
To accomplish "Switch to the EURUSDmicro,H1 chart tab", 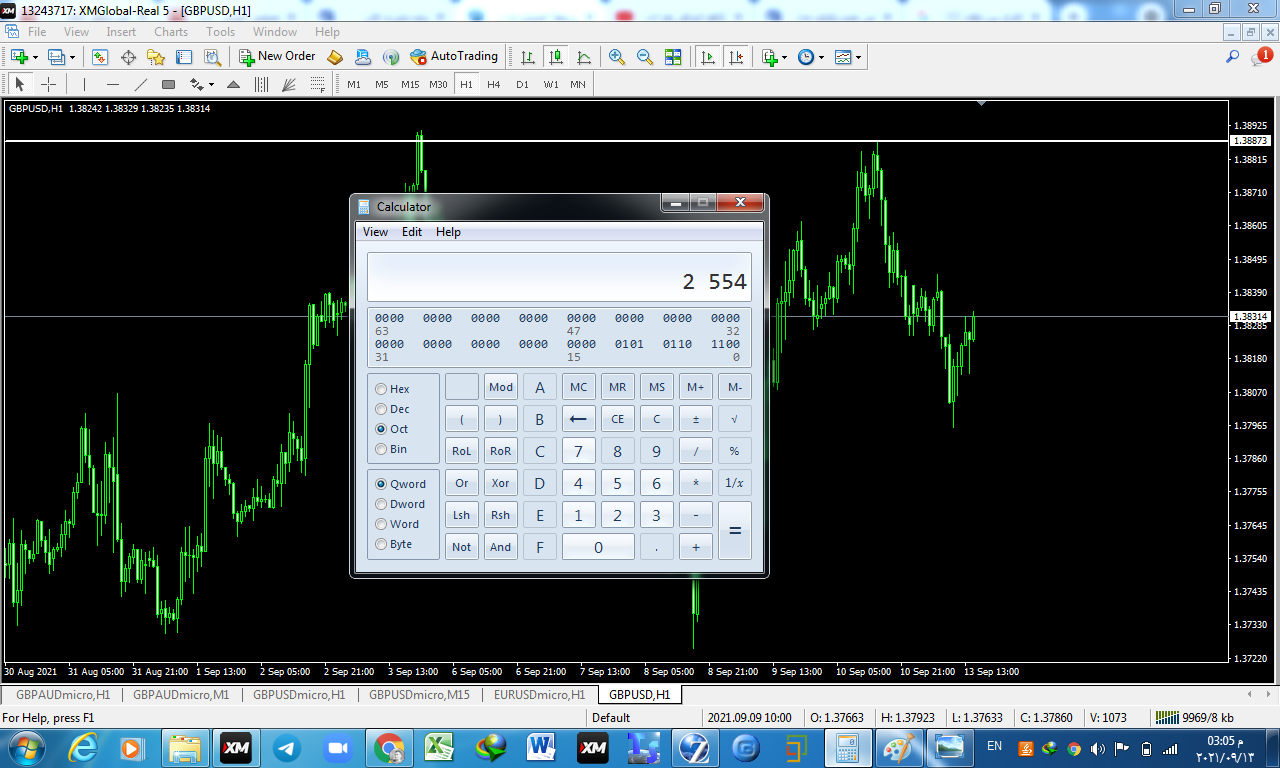I will click(x=539, y=694).
